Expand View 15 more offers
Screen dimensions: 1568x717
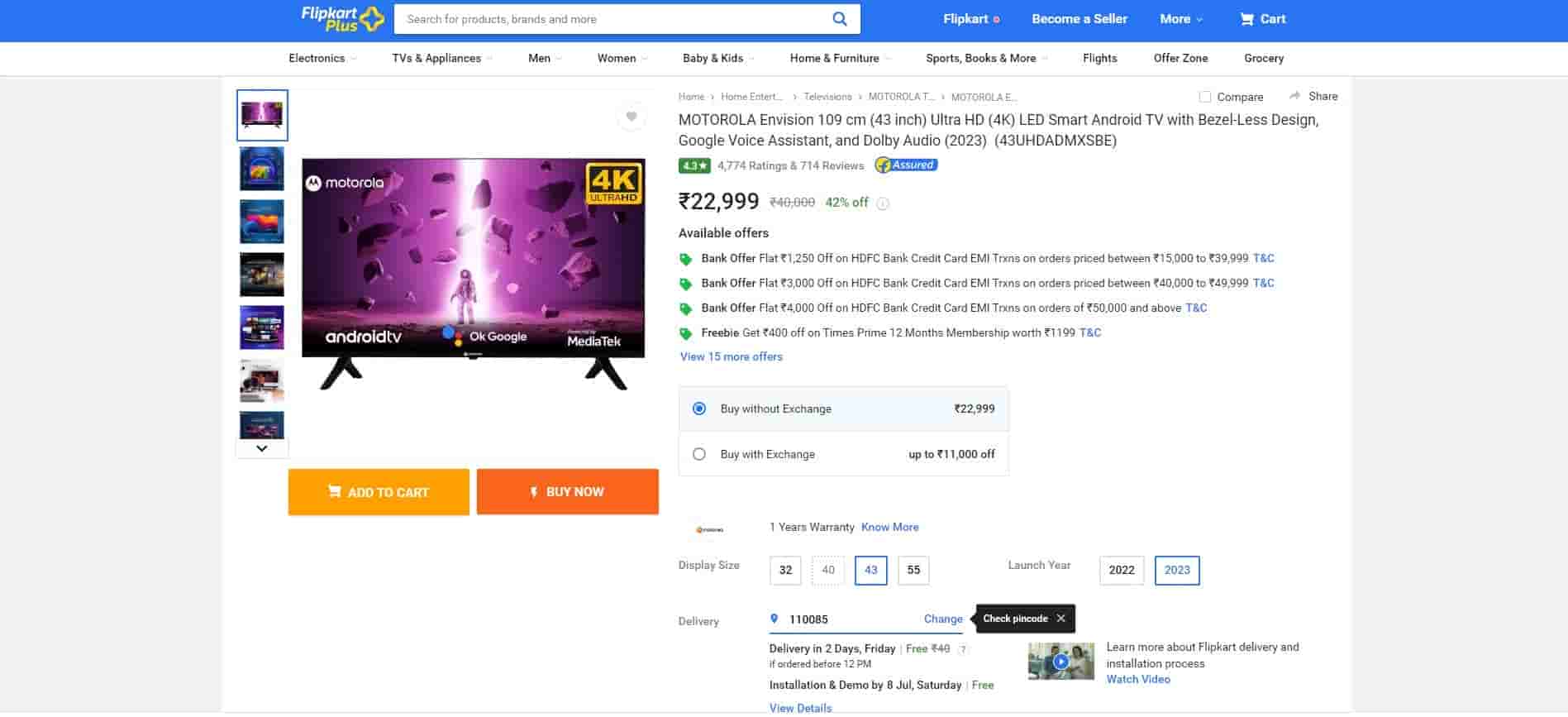tap(731, 356)
